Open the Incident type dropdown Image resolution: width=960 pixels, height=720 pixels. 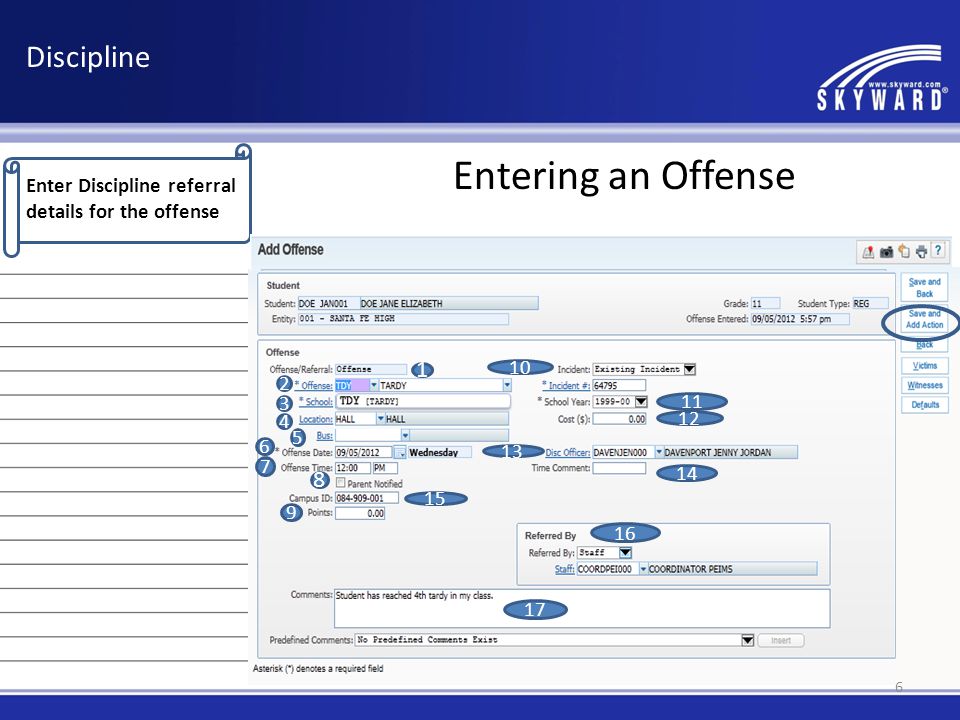click(x=689, y=369)
